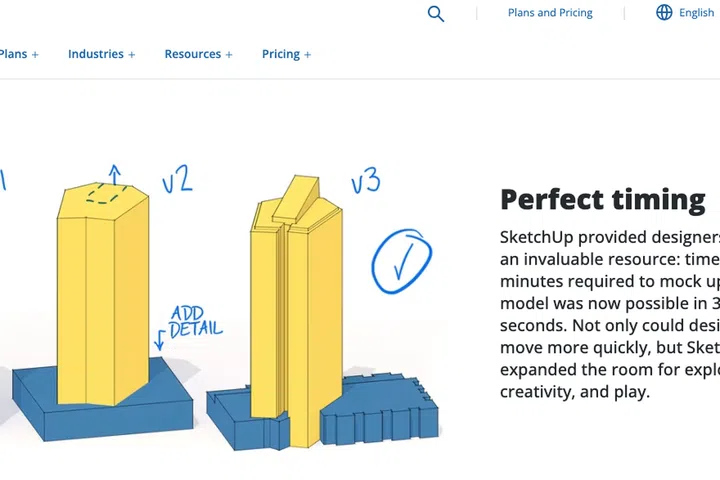Click the handwritten v2 label

pos(176,181)
